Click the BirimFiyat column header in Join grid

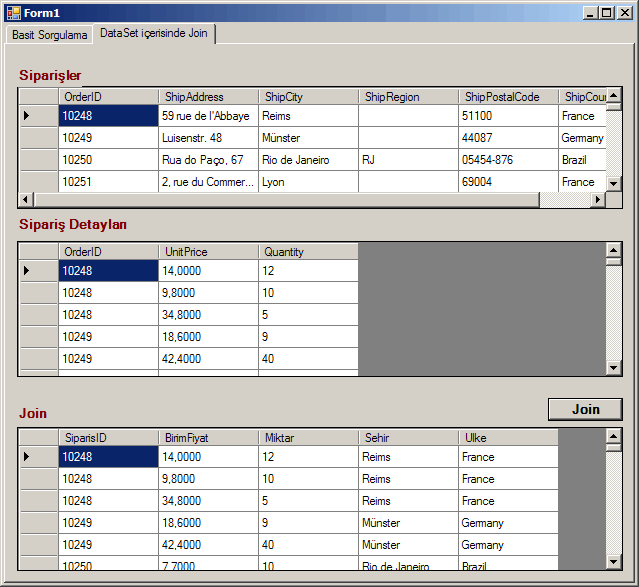click(208, 438)
